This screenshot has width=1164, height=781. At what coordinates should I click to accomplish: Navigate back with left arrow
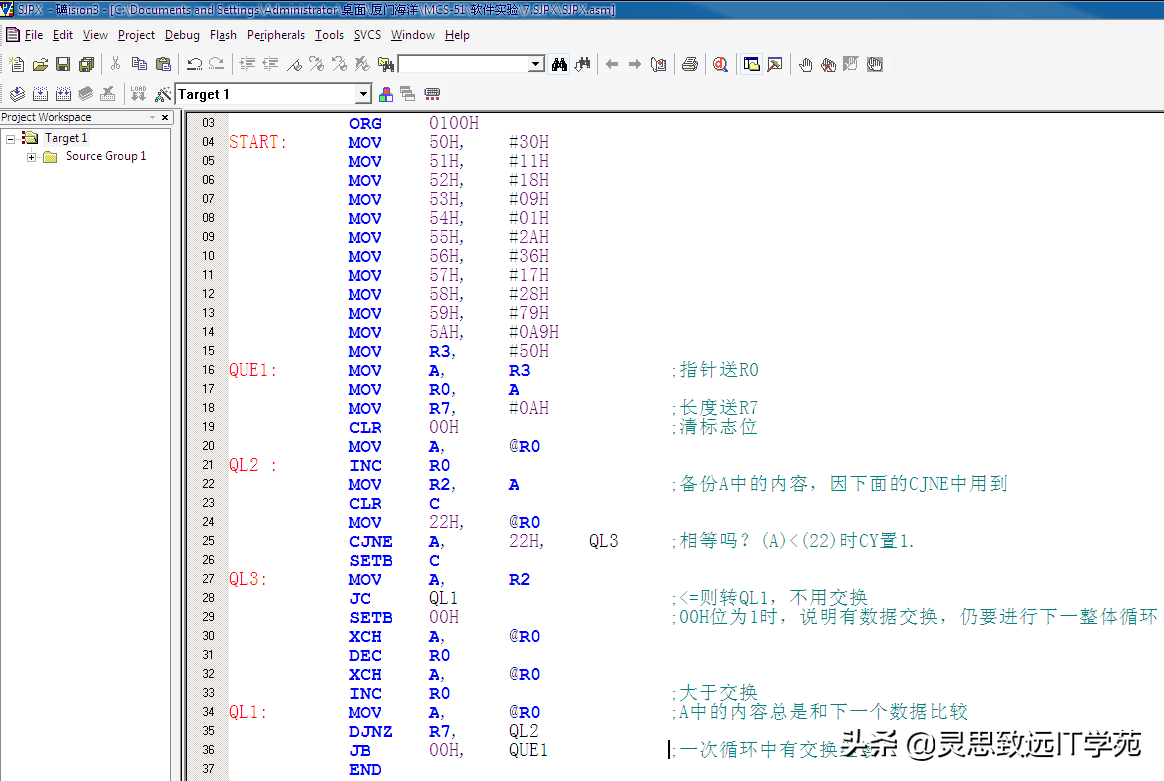tap(612, 65)
